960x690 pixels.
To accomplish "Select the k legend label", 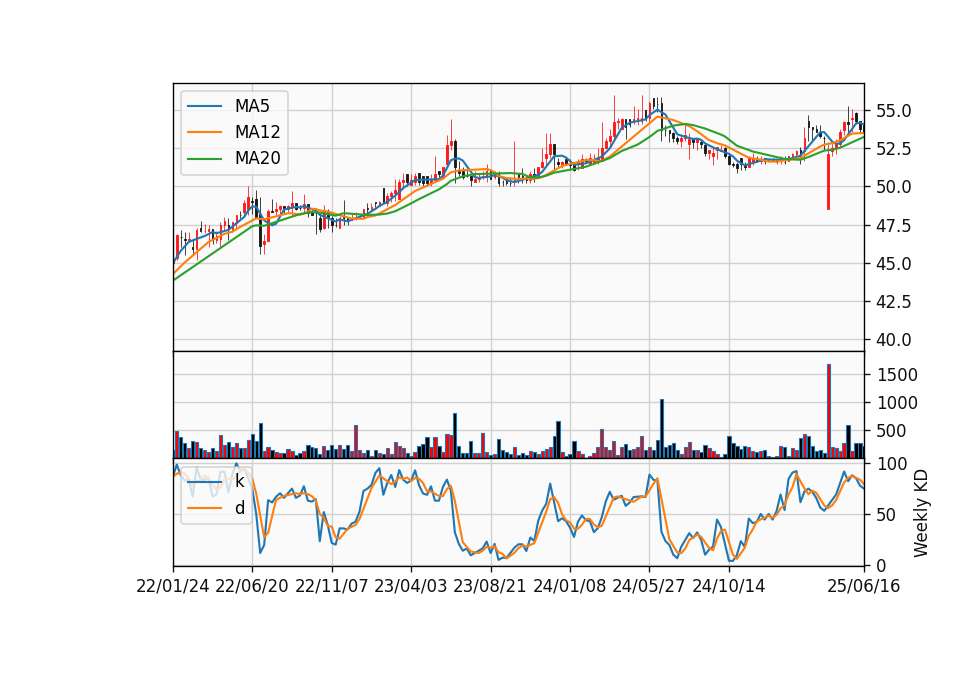I will (239, 481).
